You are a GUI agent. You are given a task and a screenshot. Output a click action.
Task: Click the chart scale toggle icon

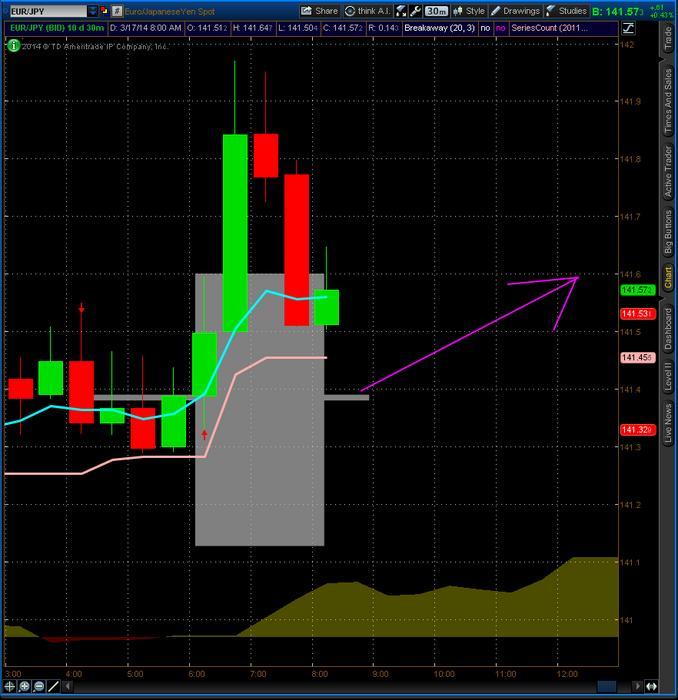tap(628, 29)
